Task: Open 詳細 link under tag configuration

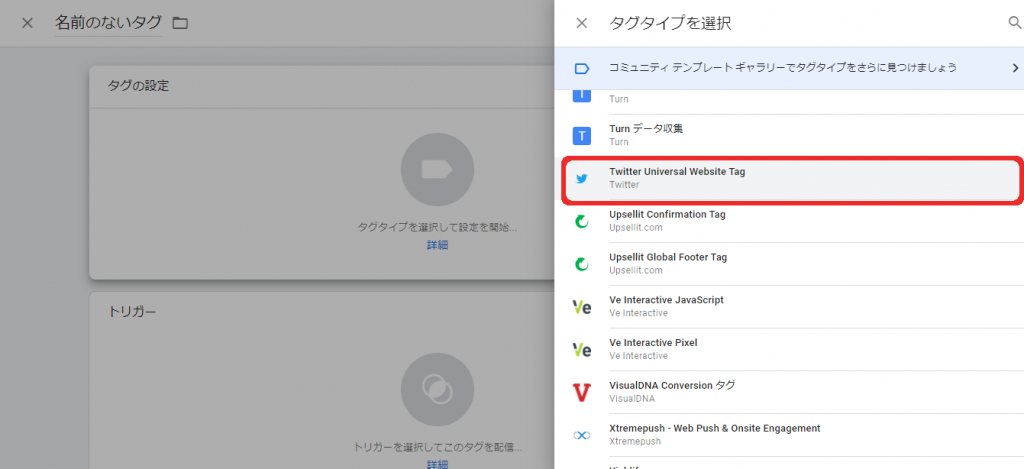Action: point(437,246)
